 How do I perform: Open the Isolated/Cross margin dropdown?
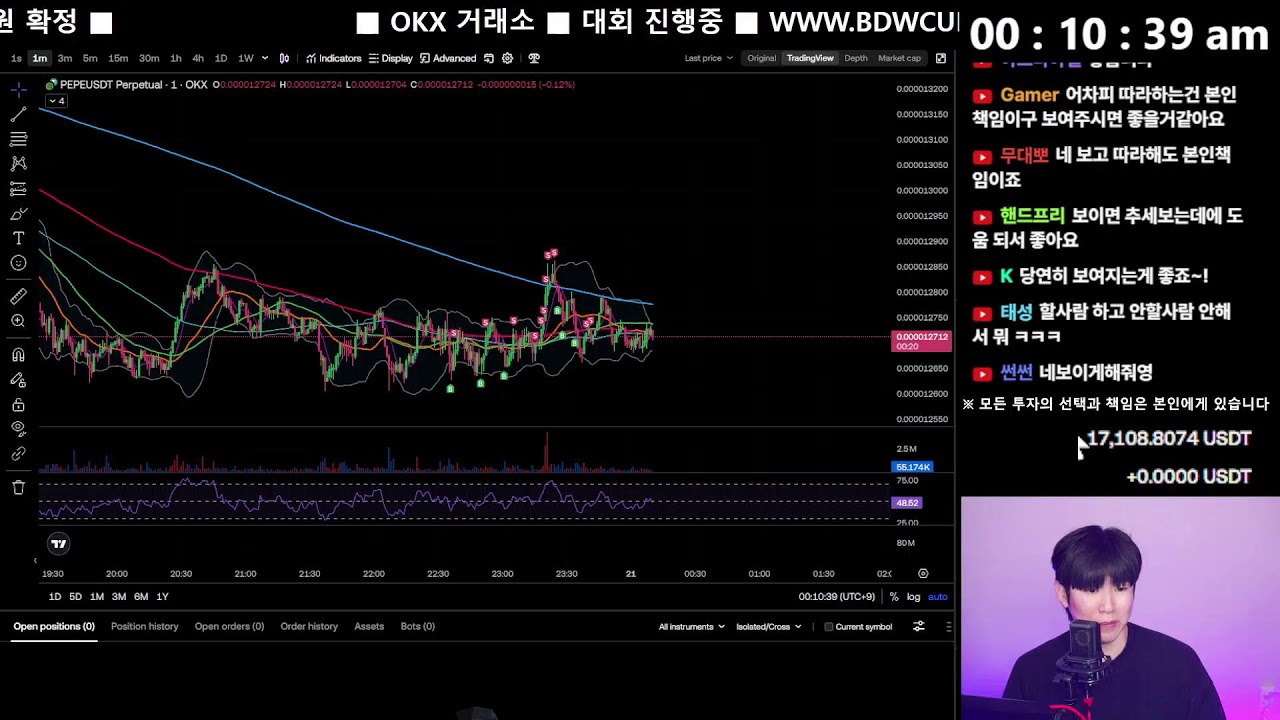pyautogui.click(x=768, y=627)
